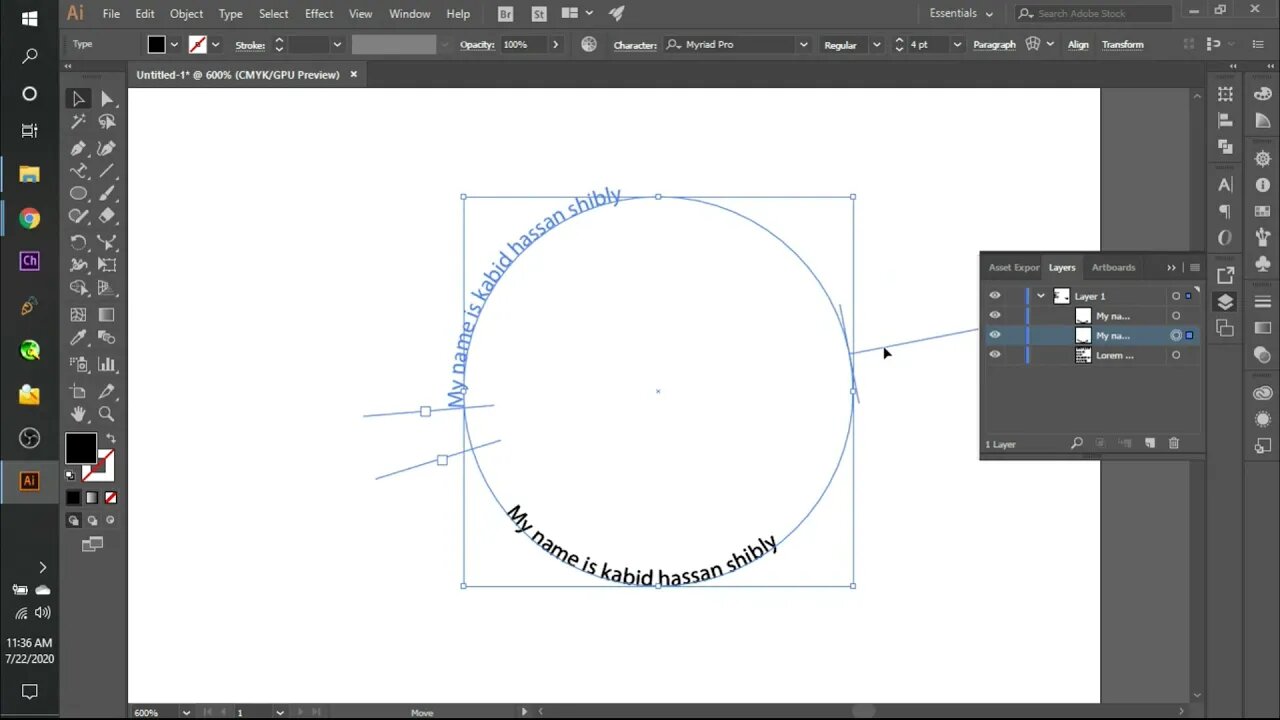
Task: Open Adobe Stock via St icon
Action: 539,14
